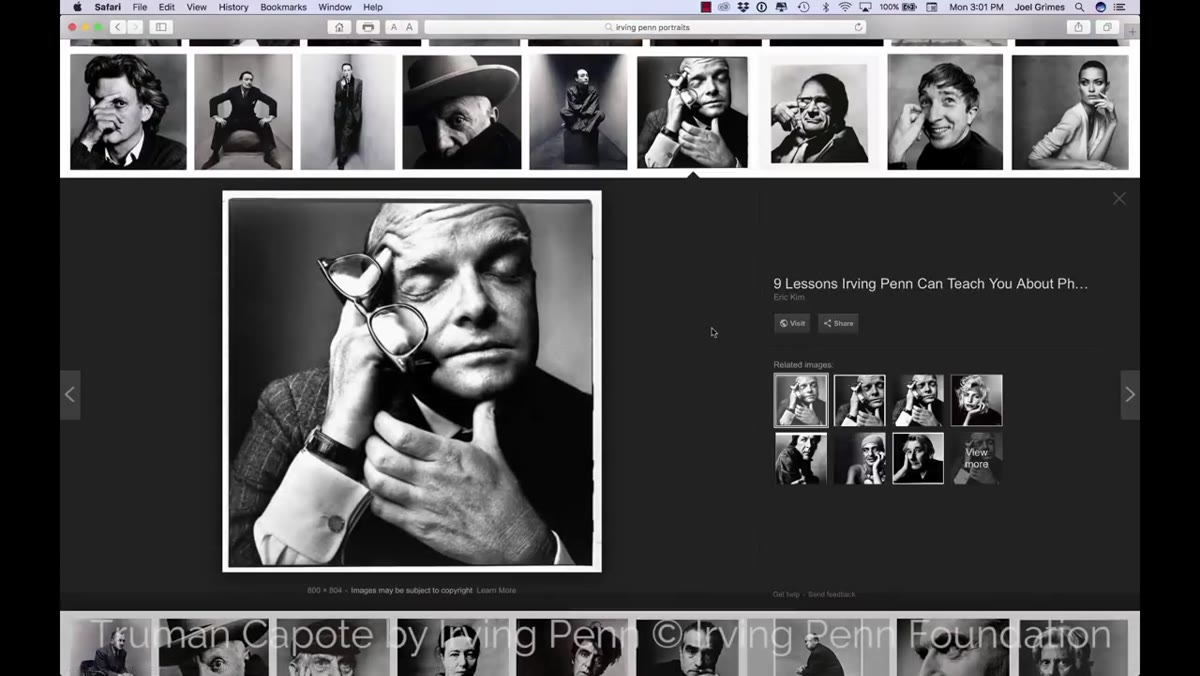Open the '9 Lessons Irving Penn' title link
1200x676 pixels.
[930, 284]
